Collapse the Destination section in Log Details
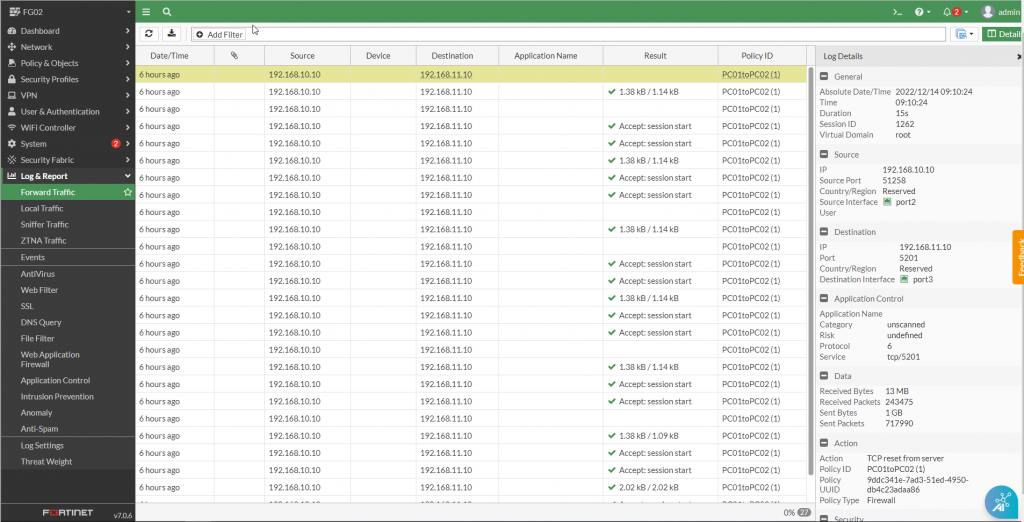Viewport: 1024px width, 522px height. pyautogui.click(x=825, y=232)
